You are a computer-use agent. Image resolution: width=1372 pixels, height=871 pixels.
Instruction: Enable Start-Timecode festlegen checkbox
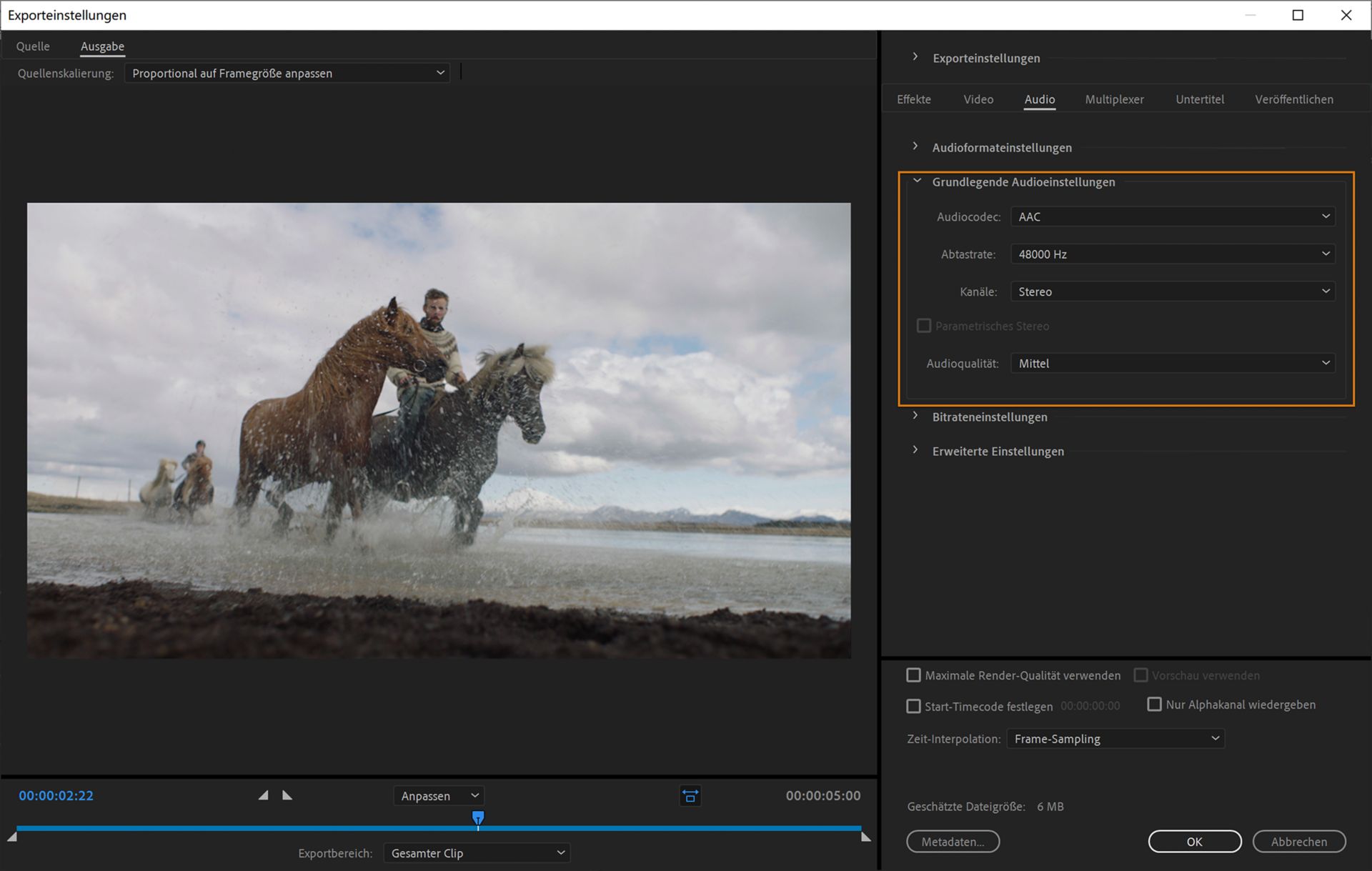pyautogui.click(x=913, y=706)
